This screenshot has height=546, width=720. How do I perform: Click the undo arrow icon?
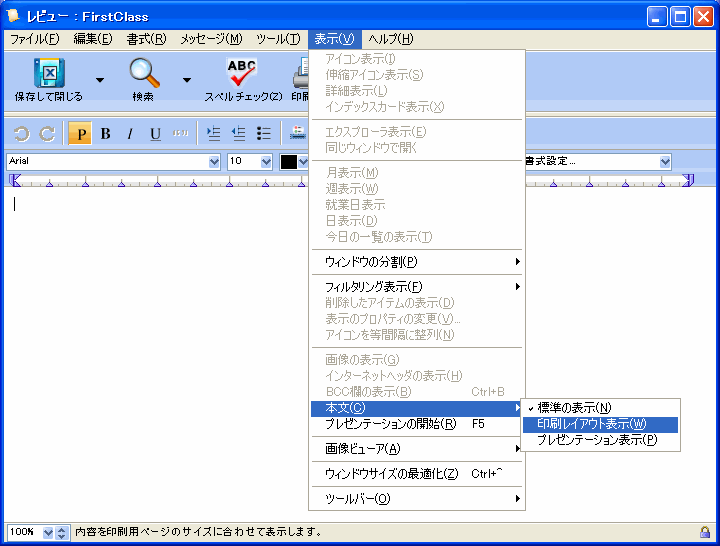click(x=22, y=134)
